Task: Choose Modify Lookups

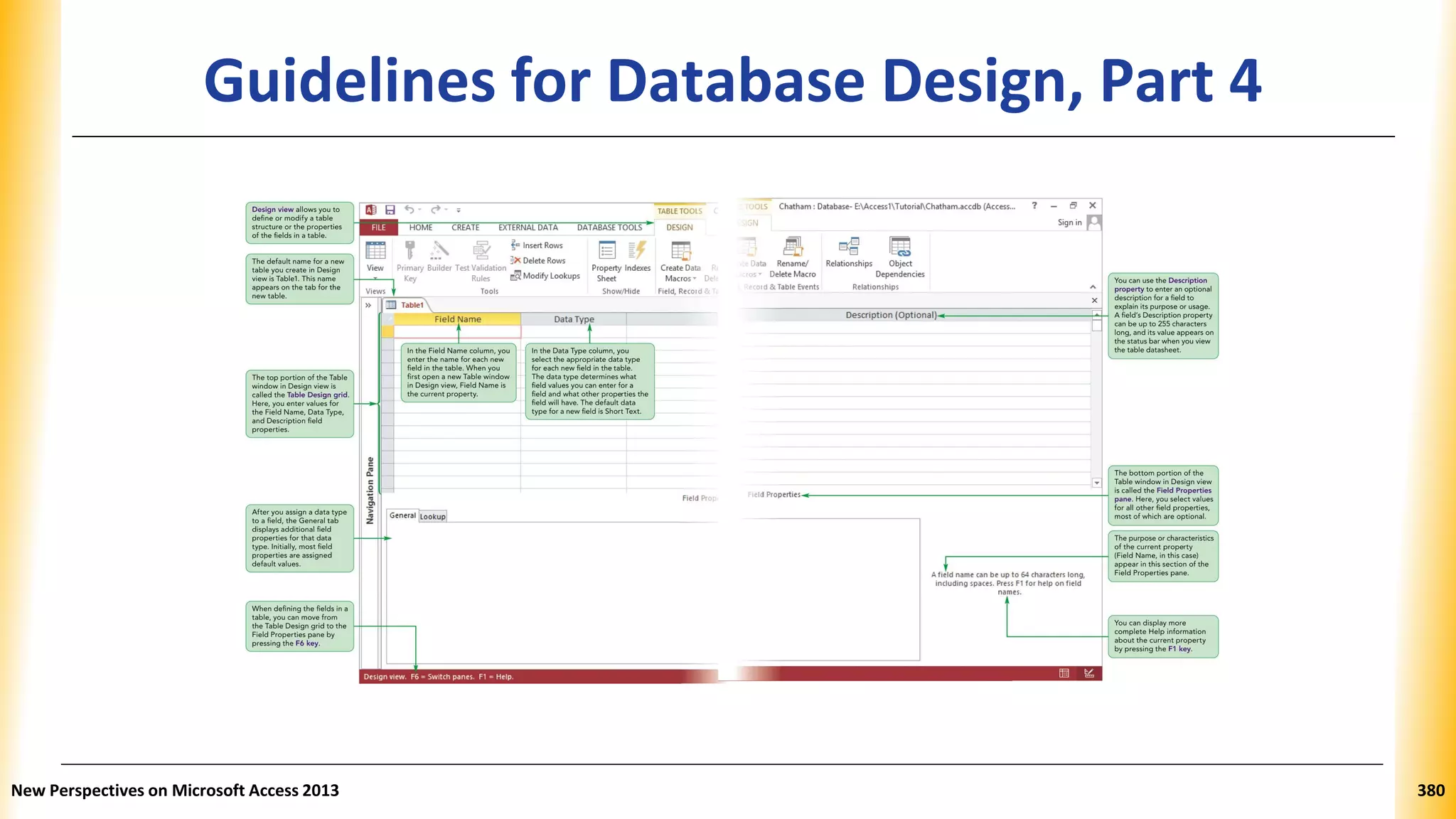Action: tap(545, 276)
